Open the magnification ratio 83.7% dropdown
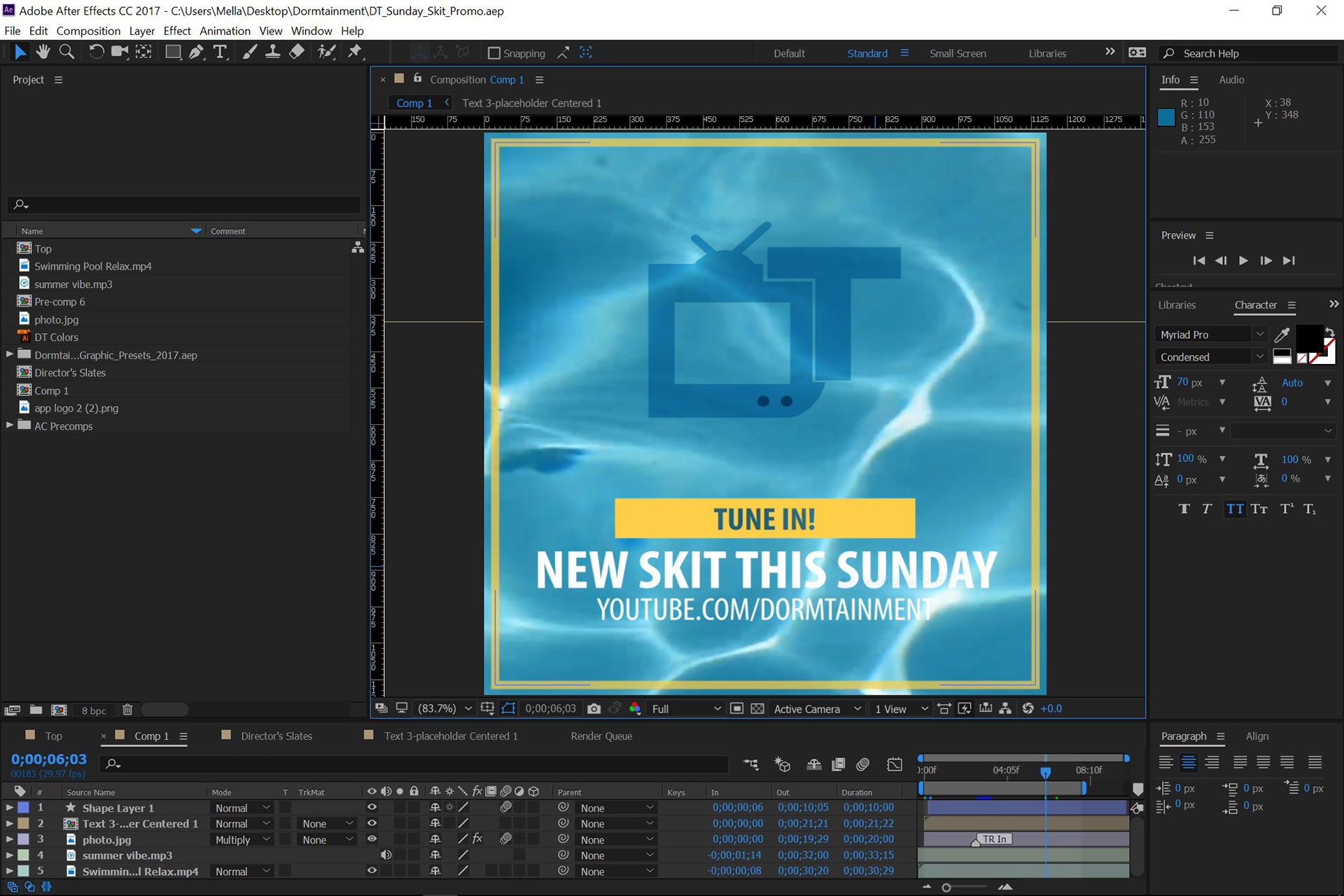Image resolution: width=1344 pixels, height=896 pixels. pyautogui.click(x=445, y=708)
